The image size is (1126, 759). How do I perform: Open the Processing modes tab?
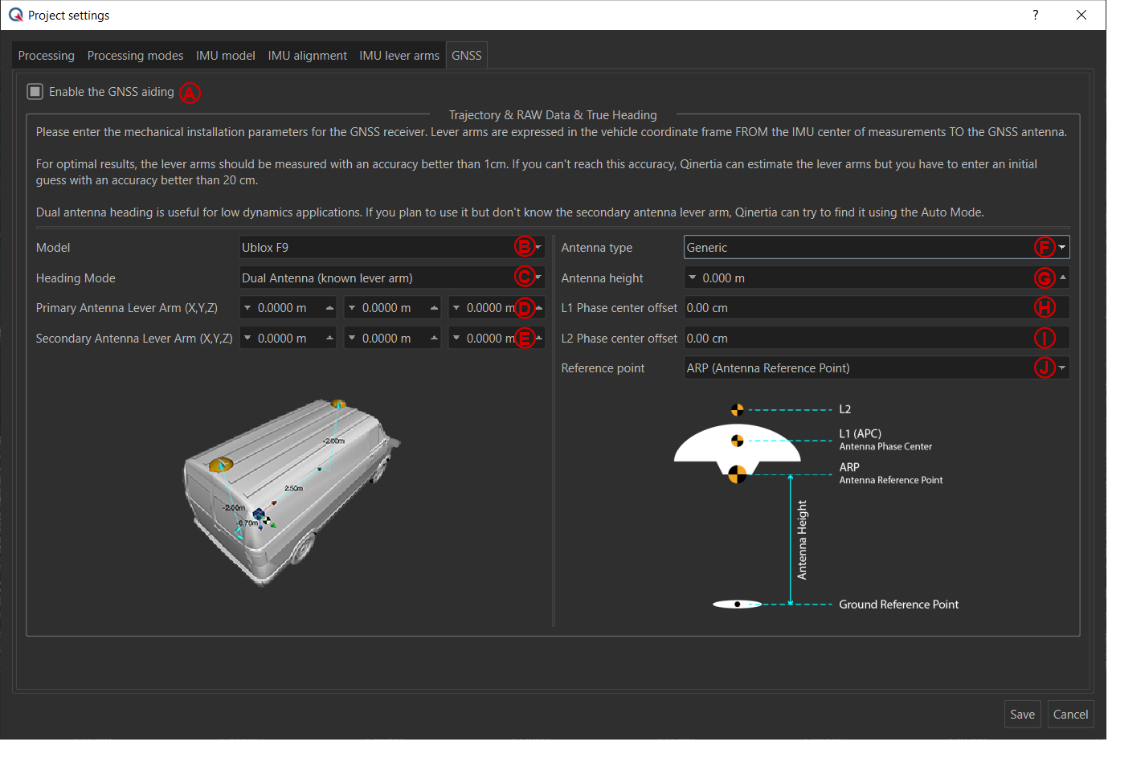pos(135,56)
